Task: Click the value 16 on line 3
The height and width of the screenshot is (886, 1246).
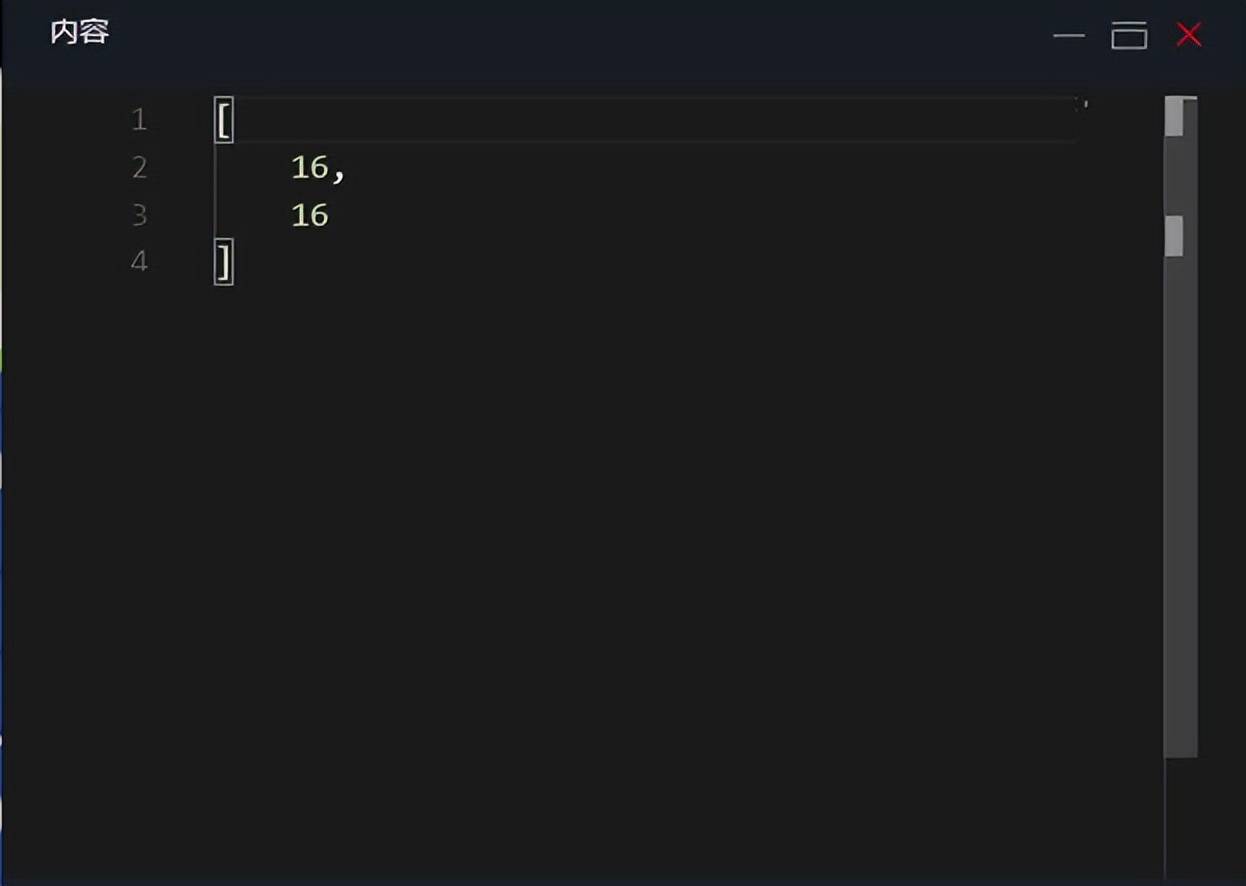Action: [310, 215]
